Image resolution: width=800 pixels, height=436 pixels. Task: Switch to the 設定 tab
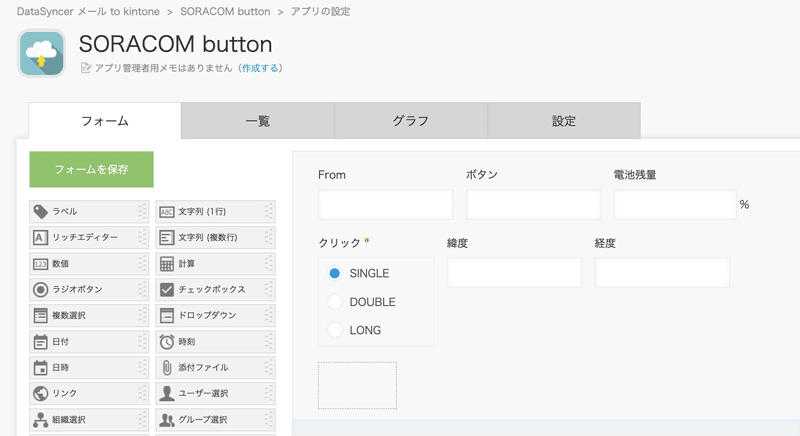point(564,121)
